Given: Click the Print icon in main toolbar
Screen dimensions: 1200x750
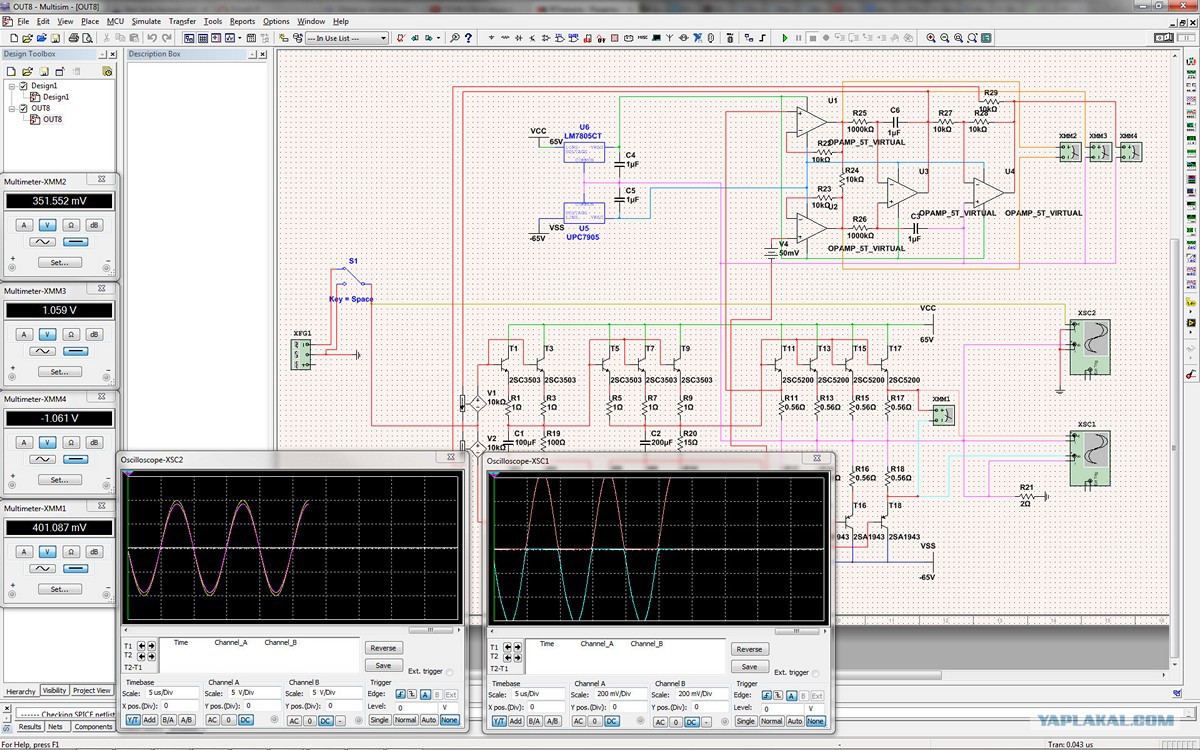Looking at the screenshot, I should [x=74, y=38].
